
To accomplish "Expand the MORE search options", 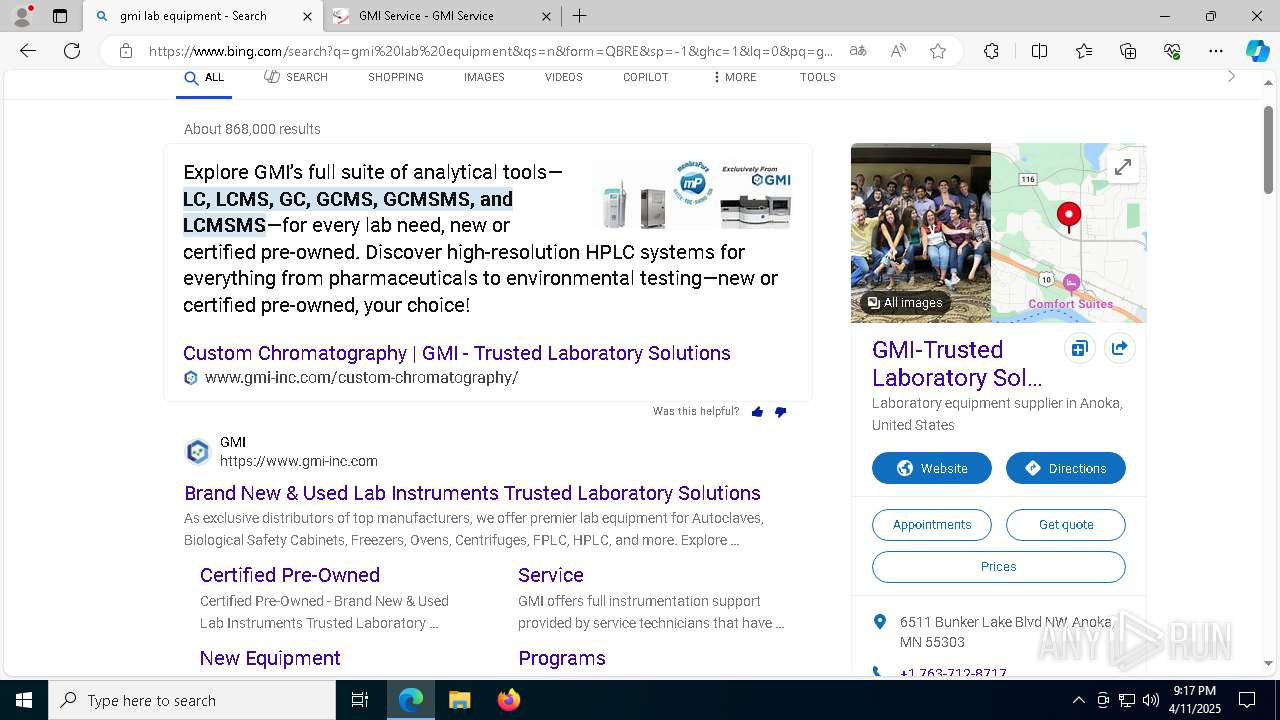I will pos(735,77).
